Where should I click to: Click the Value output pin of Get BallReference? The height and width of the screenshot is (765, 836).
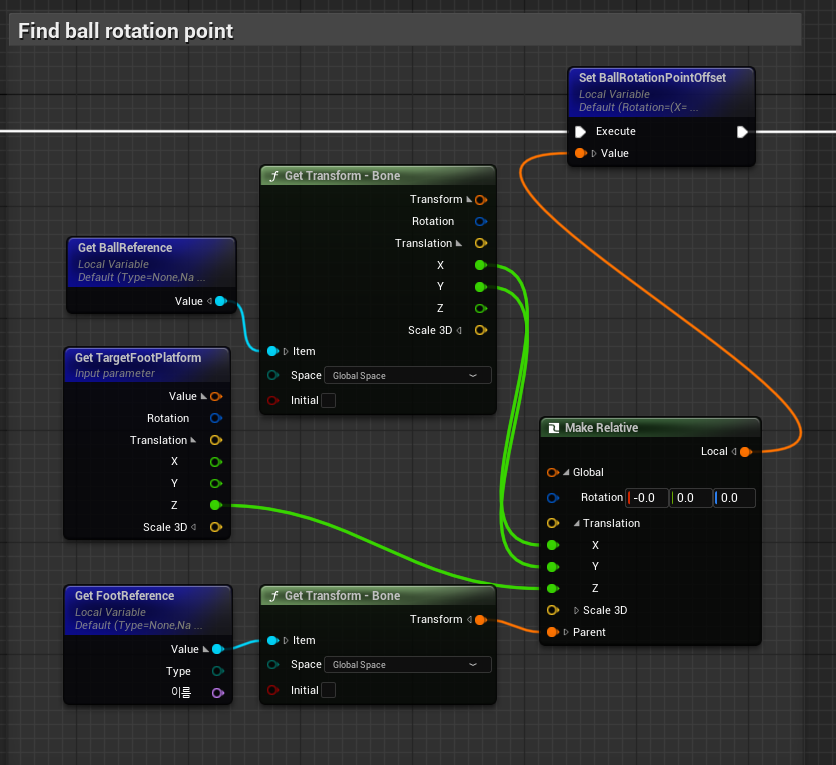[x=220, y=301]
